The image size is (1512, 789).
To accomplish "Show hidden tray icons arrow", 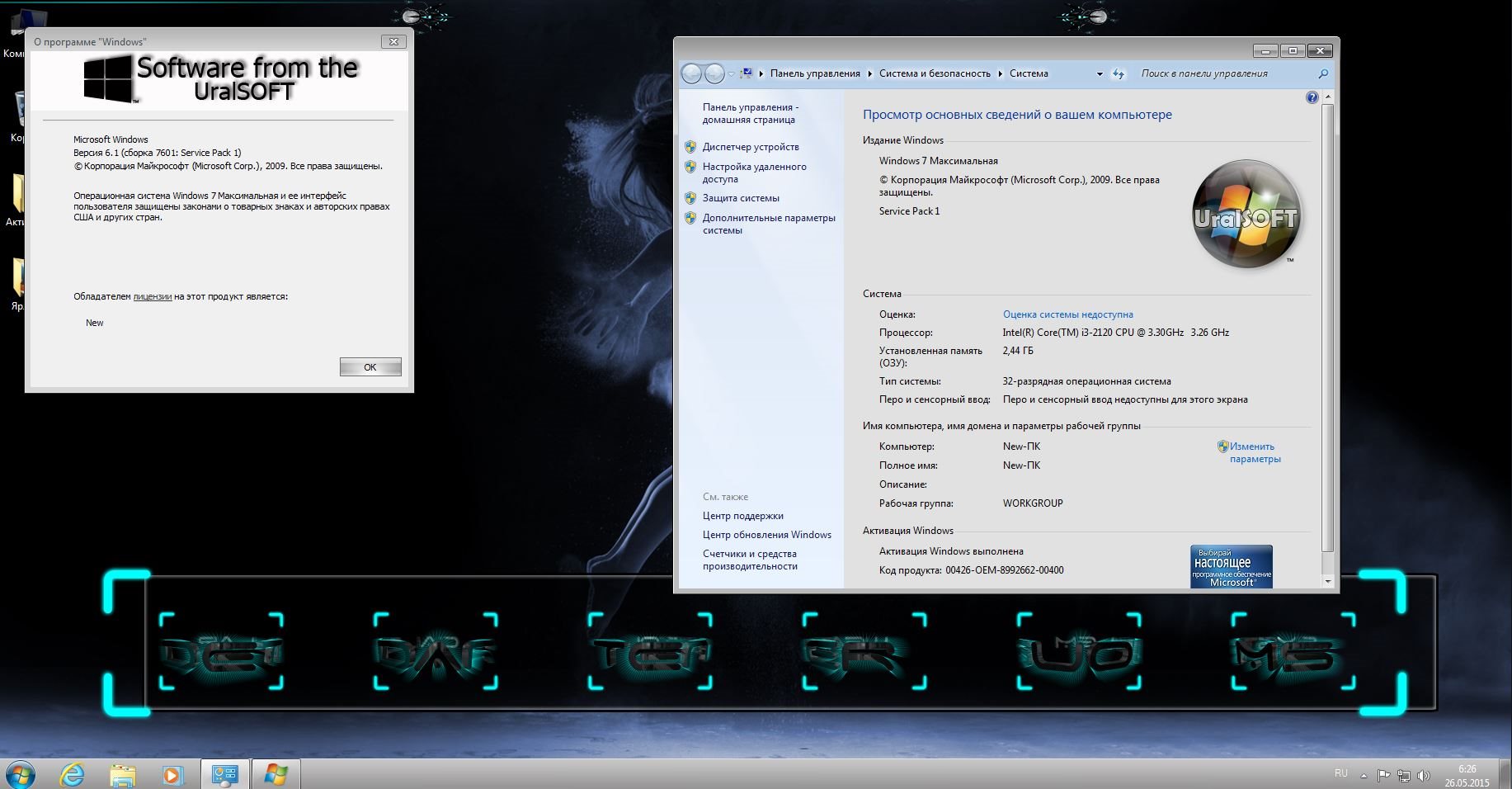I will click(1364, 776).
